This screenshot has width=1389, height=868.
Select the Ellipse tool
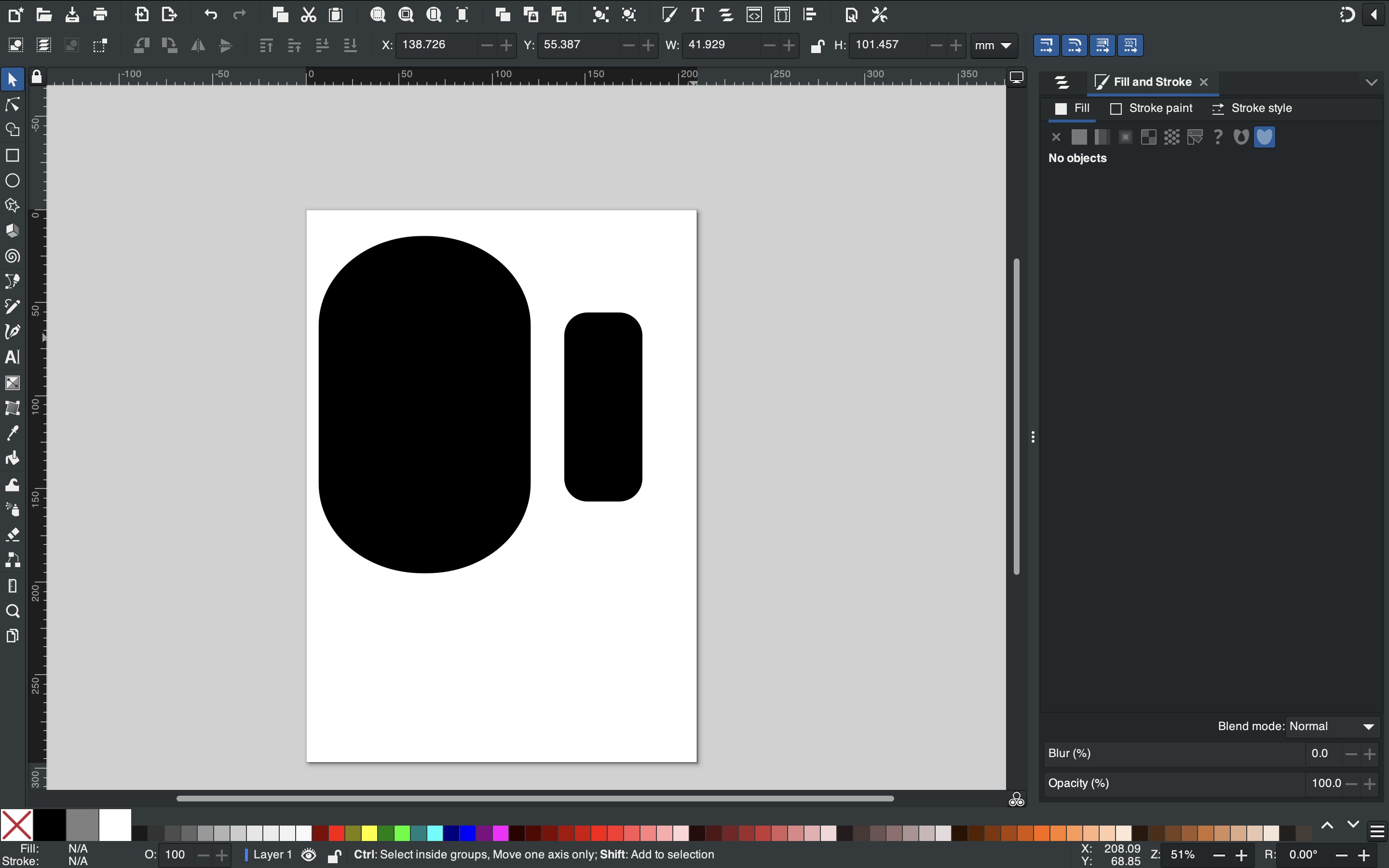12,180
